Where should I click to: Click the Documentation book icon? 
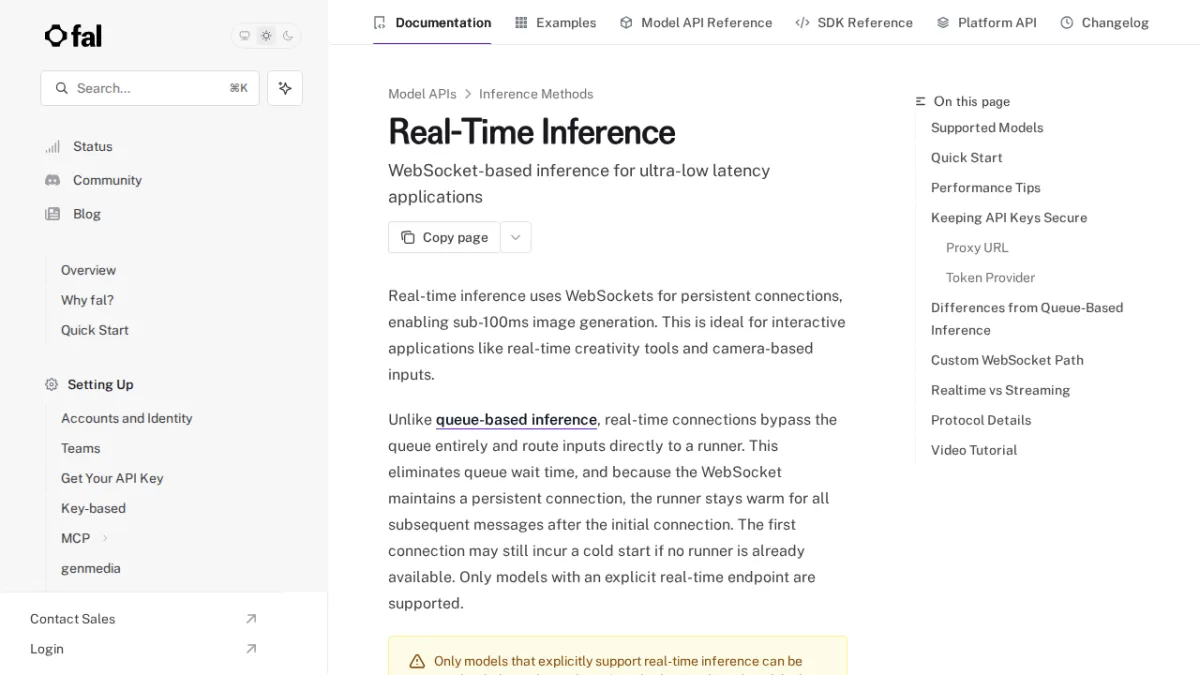379,22
